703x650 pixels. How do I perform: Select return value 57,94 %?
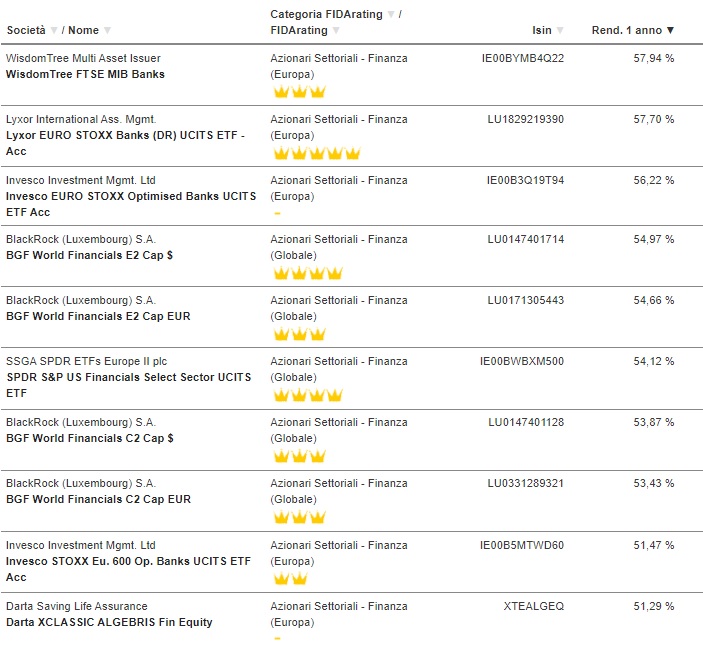(x=654, y=58)
